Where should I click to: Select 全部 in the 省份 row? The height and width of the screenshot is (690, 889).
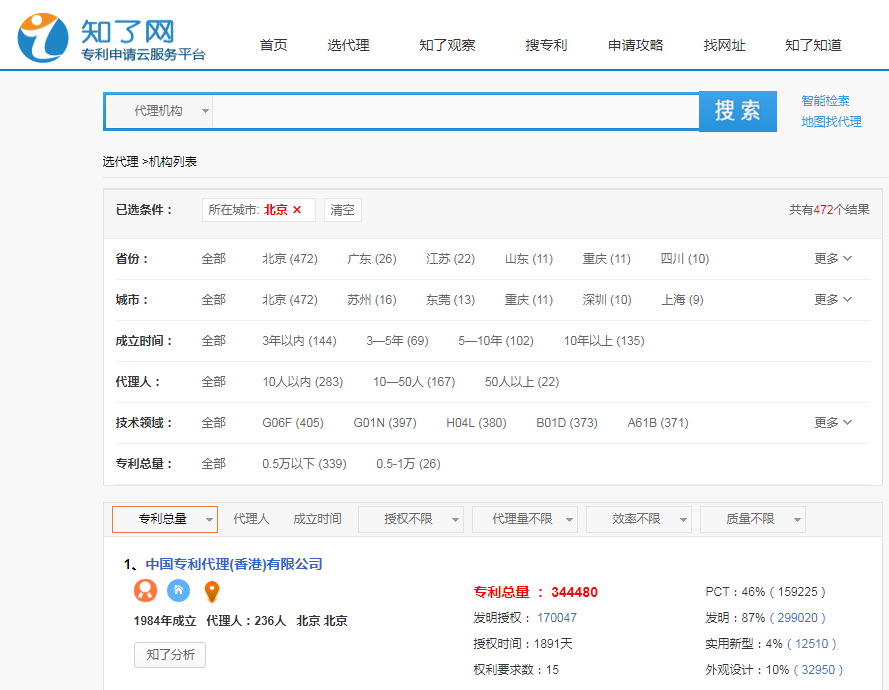[214, 259]
